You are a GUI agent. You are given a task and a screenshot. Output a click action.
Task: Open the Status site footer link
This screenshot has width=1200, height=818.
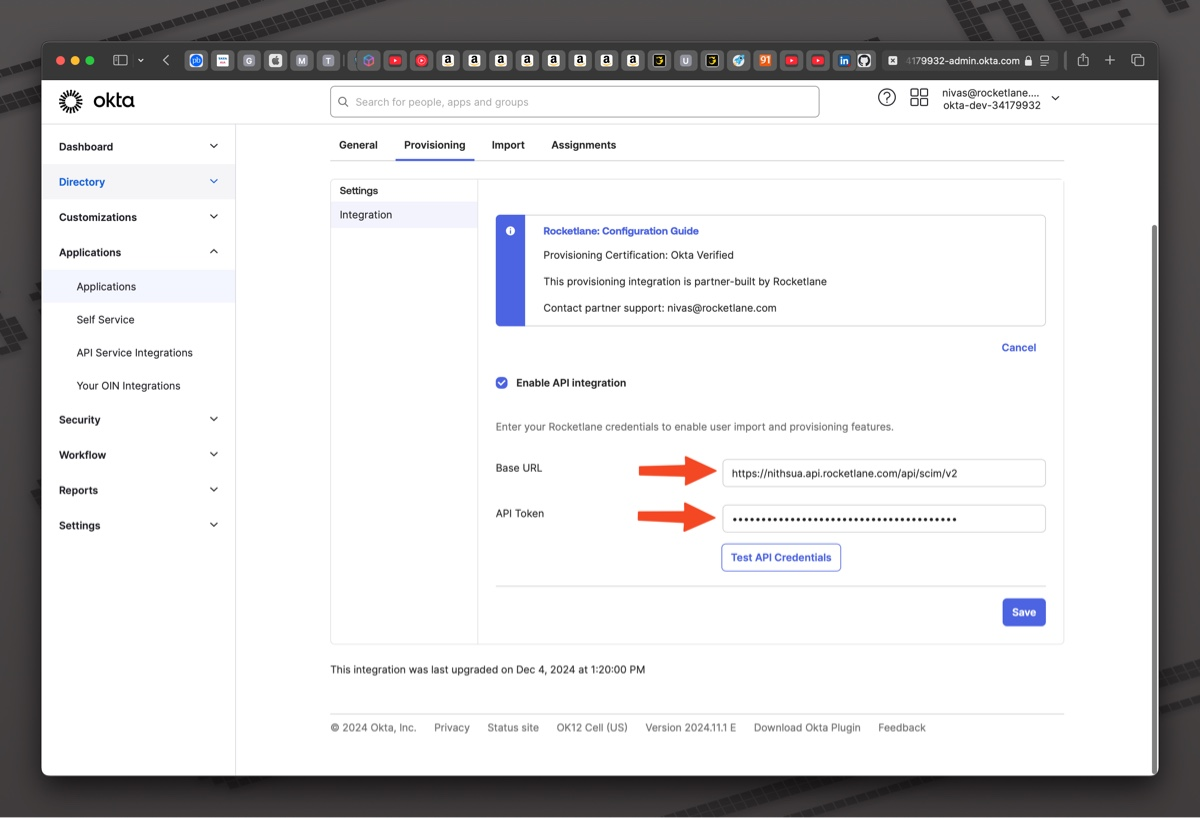click(x=513, y=728)
